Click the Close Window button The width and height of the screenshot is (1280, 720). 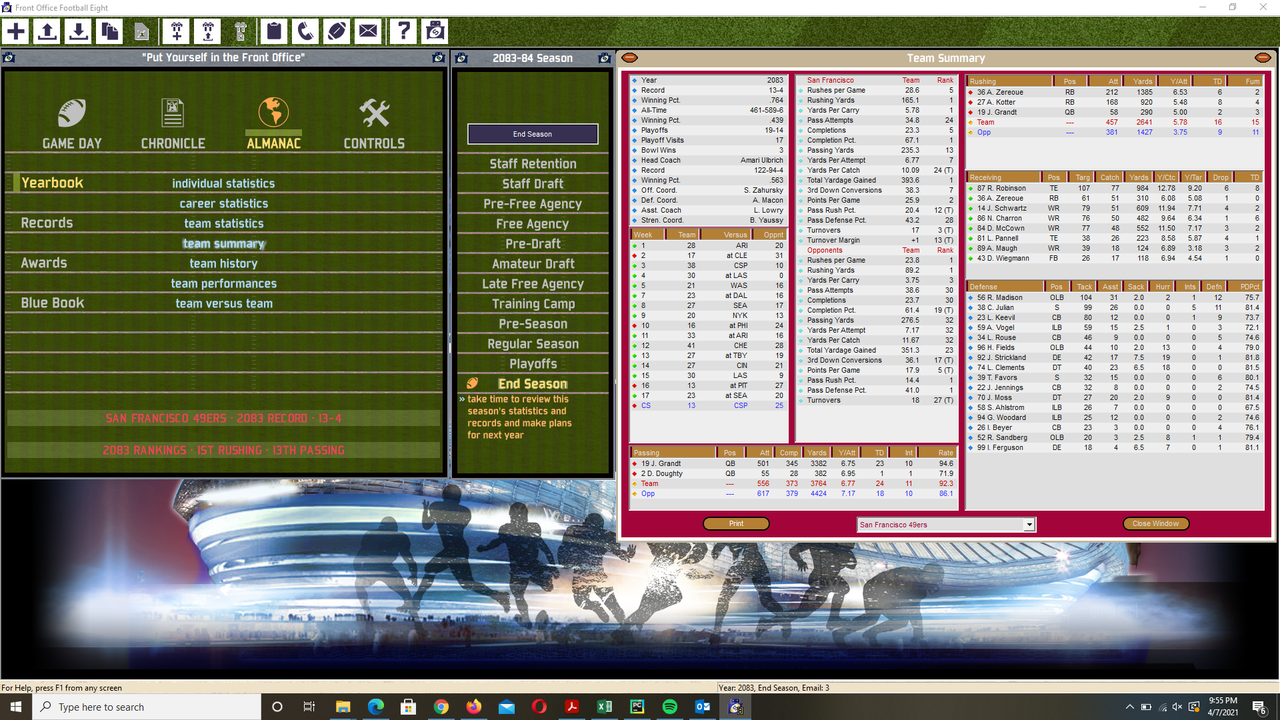click(x=1156, y=524)
